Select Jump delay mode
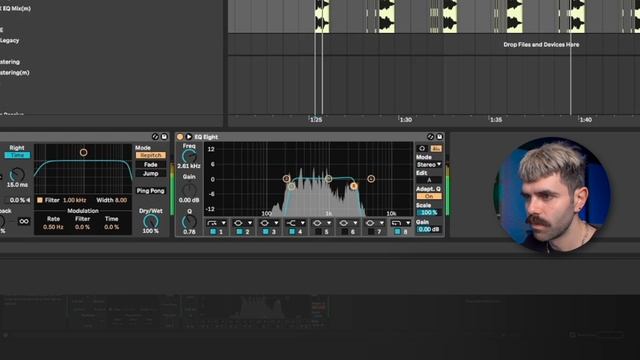The image size is (640, 360). [151, 173]
